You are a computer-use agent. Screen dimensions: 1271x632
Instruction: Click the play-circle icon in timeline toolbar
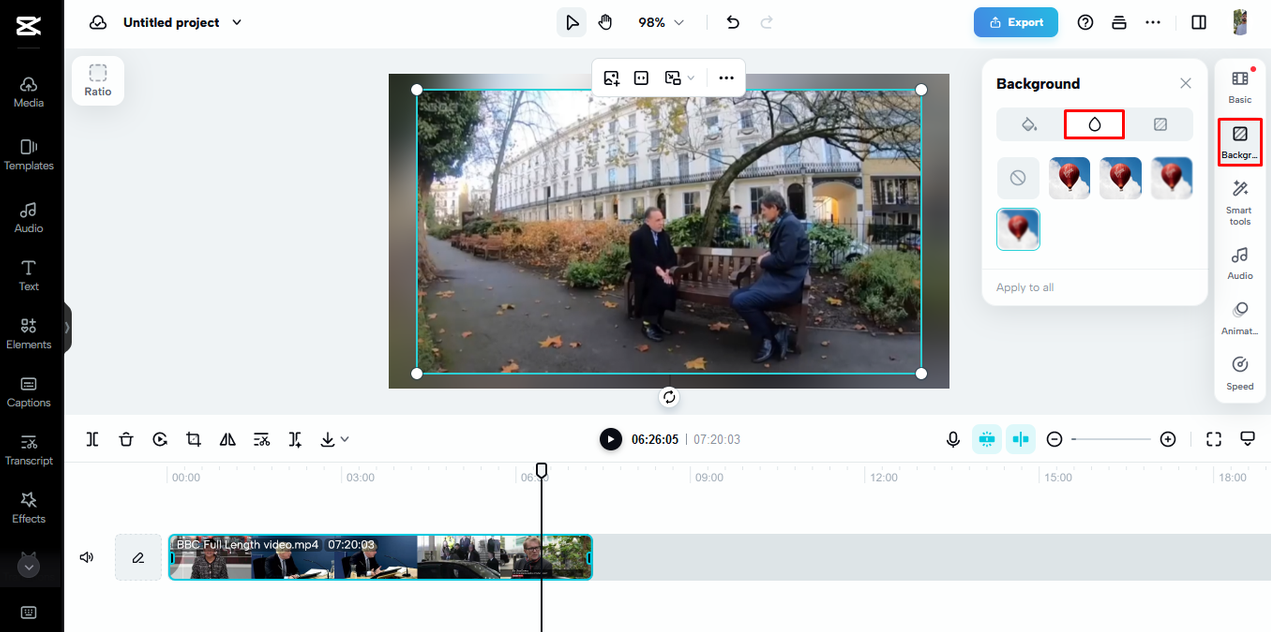(x=160, y=439)
